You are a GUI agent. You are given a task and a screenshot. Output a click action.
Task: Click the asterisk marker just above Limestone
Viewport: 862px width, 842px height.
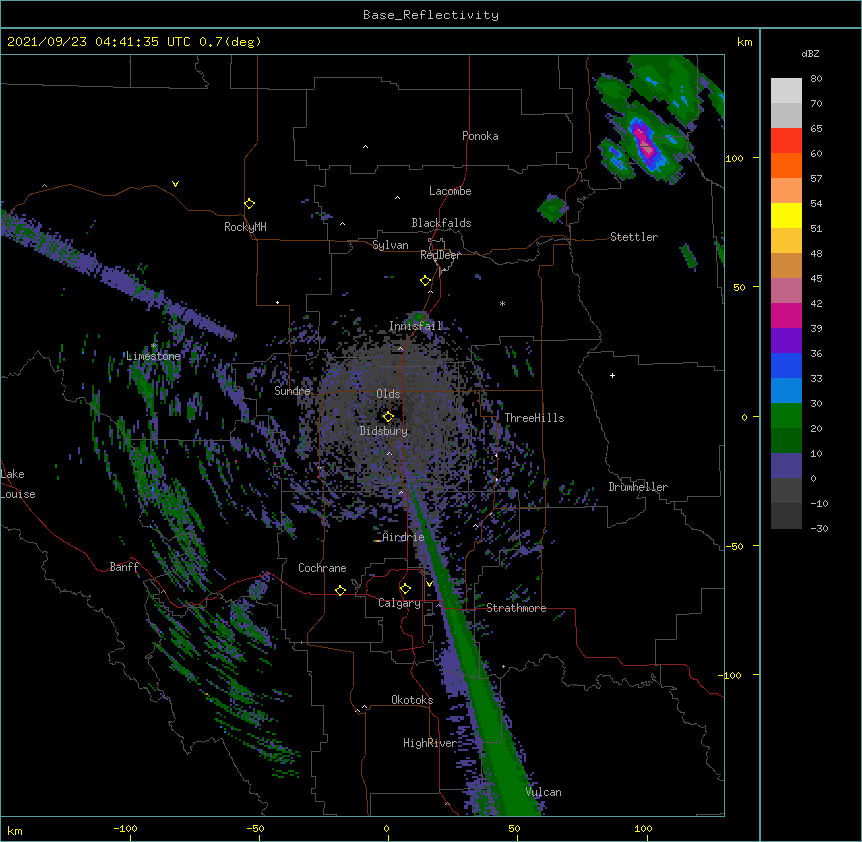[154, 346]
